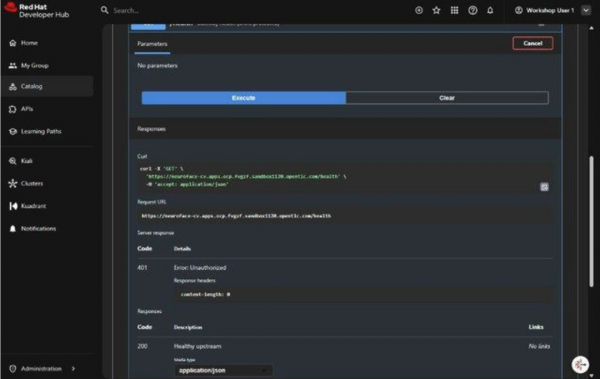Click the 401 response code cell
This screenshot has height=379, width=600.
(x=142, y=268)
